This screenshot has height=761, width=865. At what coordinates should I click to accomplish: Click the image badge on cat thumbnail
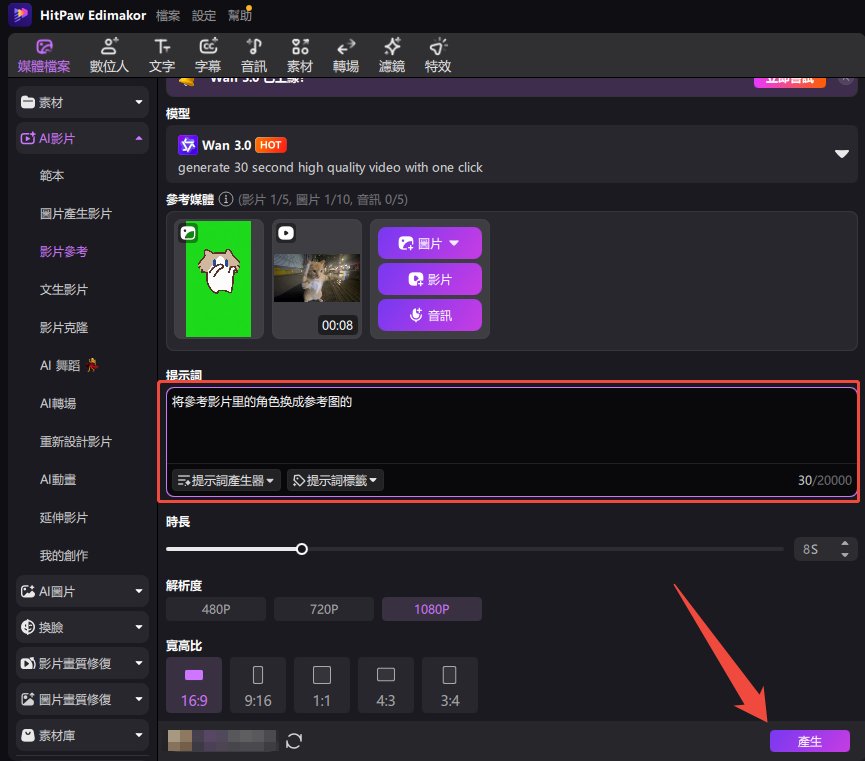(x=188, y=233)
